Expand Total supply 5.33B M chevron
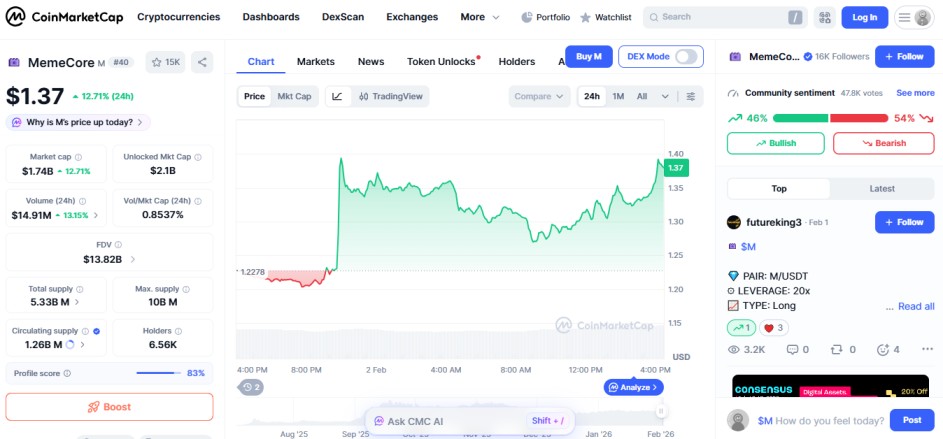943x439 pixels. click(x=76, y=302)
